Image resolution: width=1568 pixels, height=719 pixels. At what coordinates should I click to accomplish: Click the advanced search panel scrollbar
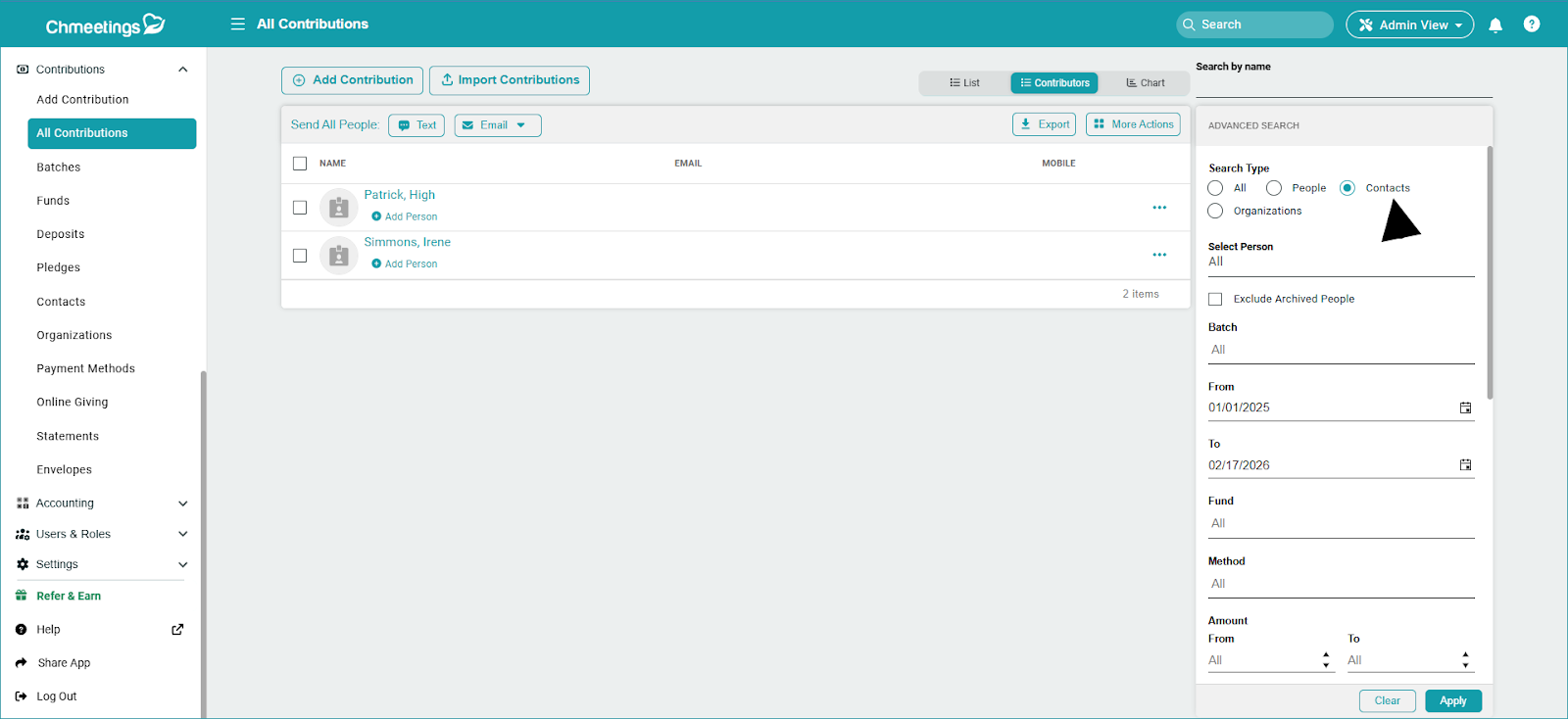click(x=1490, y=274)
